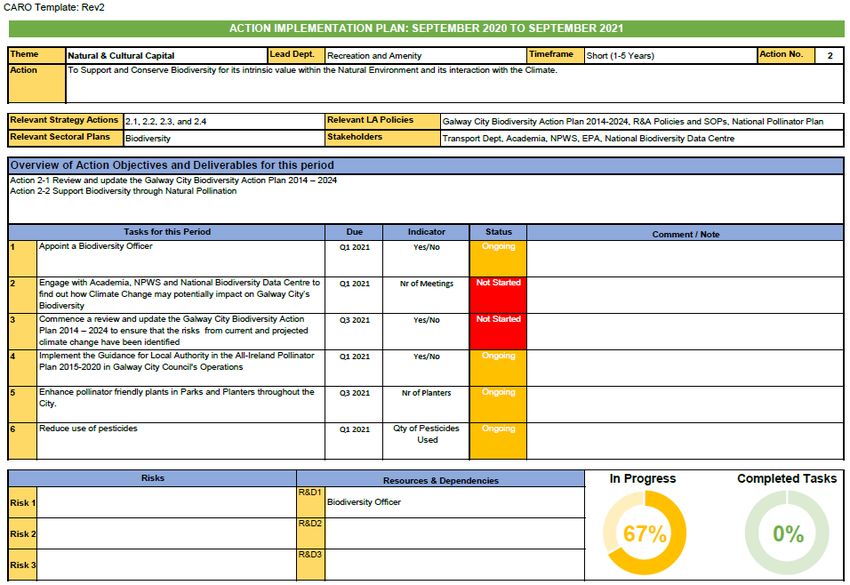Click the 'Comment / Note' column header

click(x=685, y=233)
